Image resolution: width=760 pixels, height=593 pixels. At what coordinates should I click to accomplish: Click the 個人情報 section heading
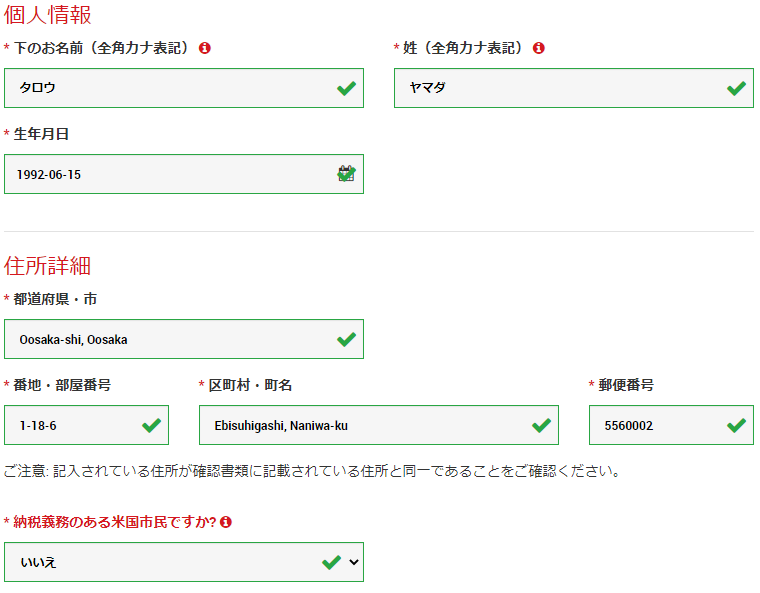tap(48, 15)
